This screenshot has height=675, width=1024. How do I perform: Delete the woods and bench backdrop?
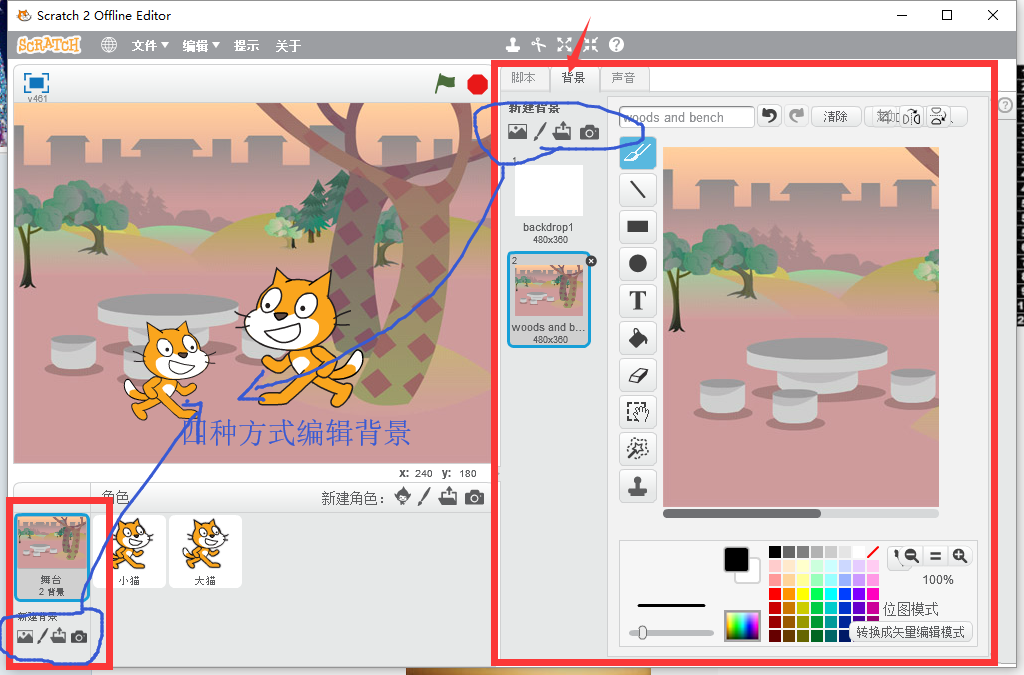tap(591, 260)
